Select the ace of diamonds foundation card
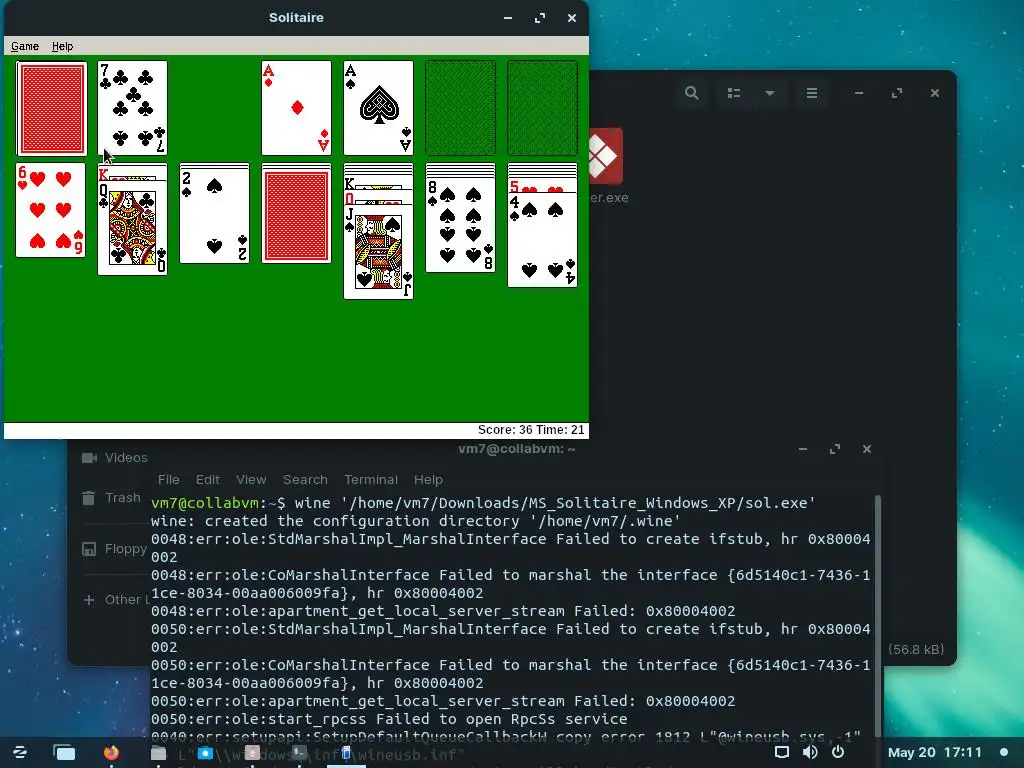The width and height of the screenshot is (1024, 768). [296, 108]
